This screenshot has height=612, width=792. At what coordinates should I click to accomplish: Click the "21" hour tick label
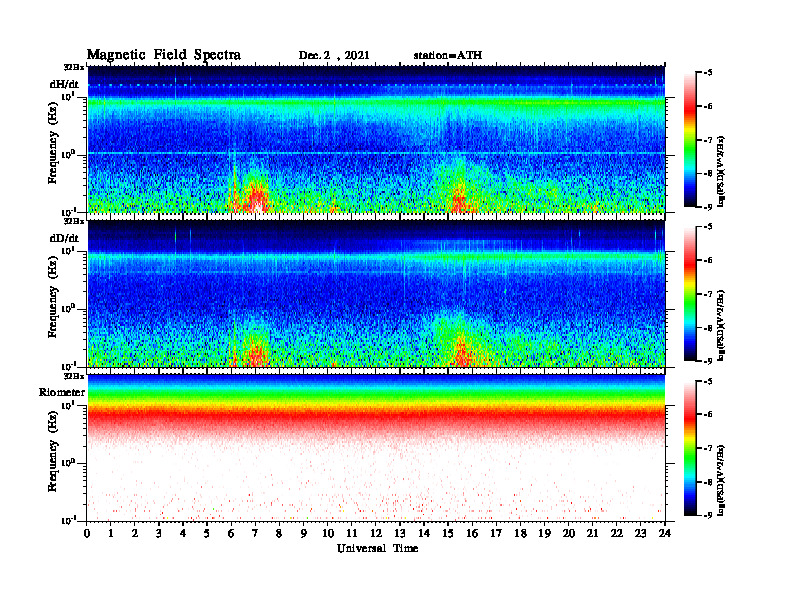pos(592,533)
